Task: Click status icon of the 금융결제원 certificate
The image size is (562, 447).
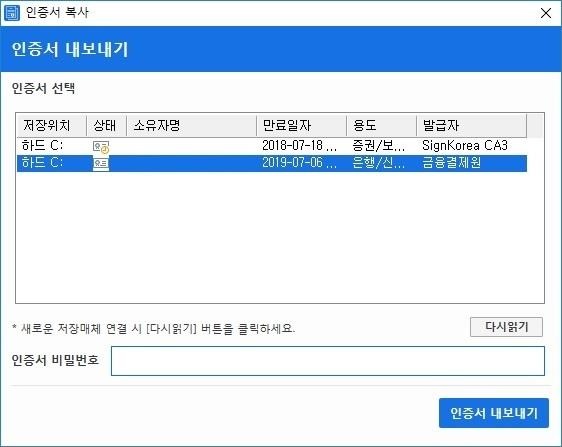Action: point(101,164)
